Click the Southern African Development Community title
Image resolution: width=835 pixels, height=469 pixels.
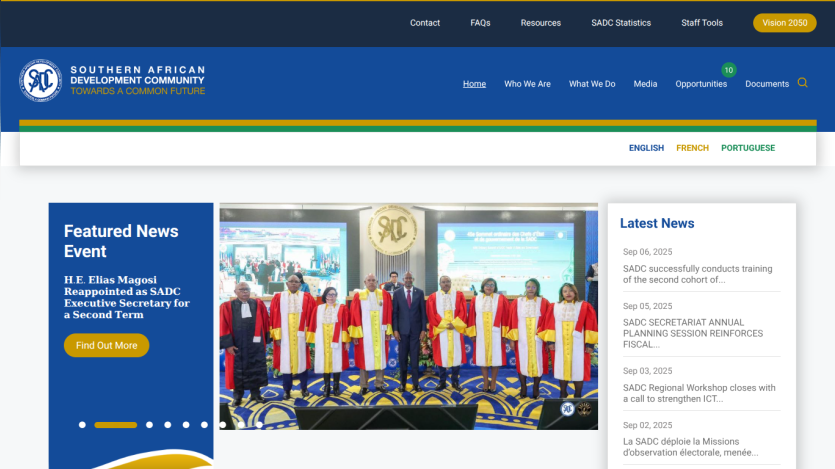137,75
